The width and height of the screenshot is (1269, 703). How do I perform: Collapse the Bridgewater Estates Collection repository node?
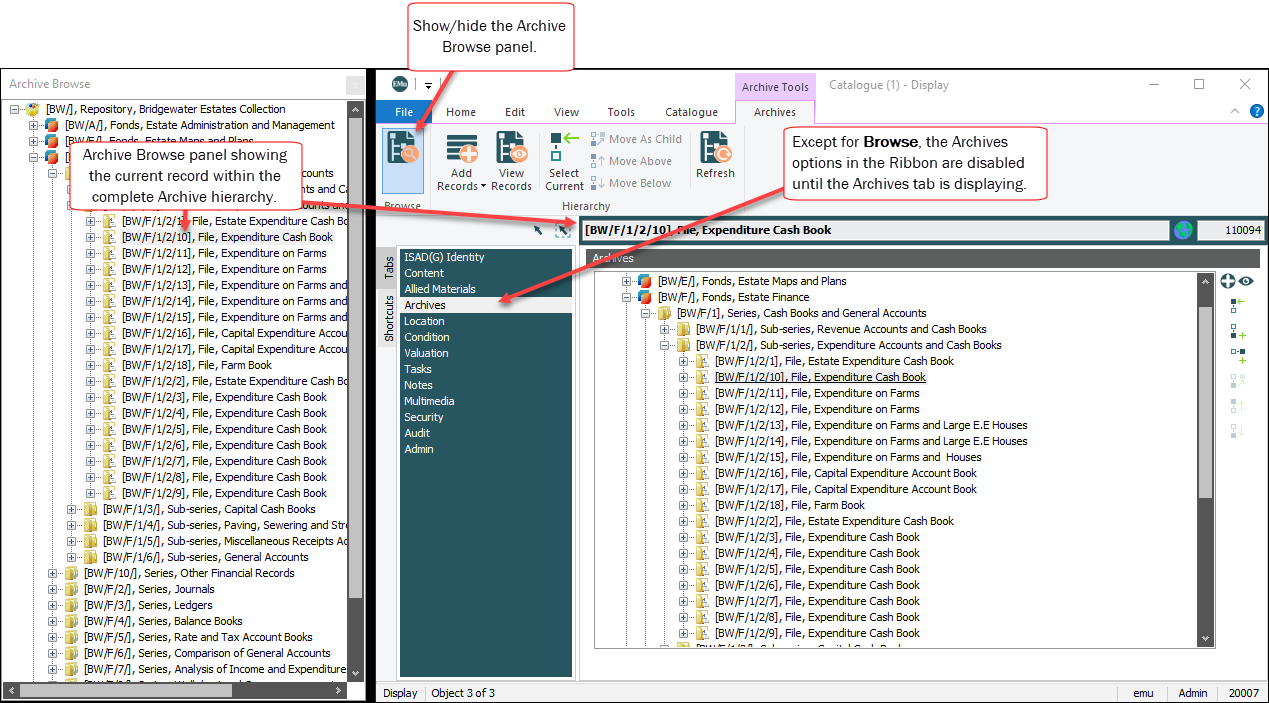(16, 109)
